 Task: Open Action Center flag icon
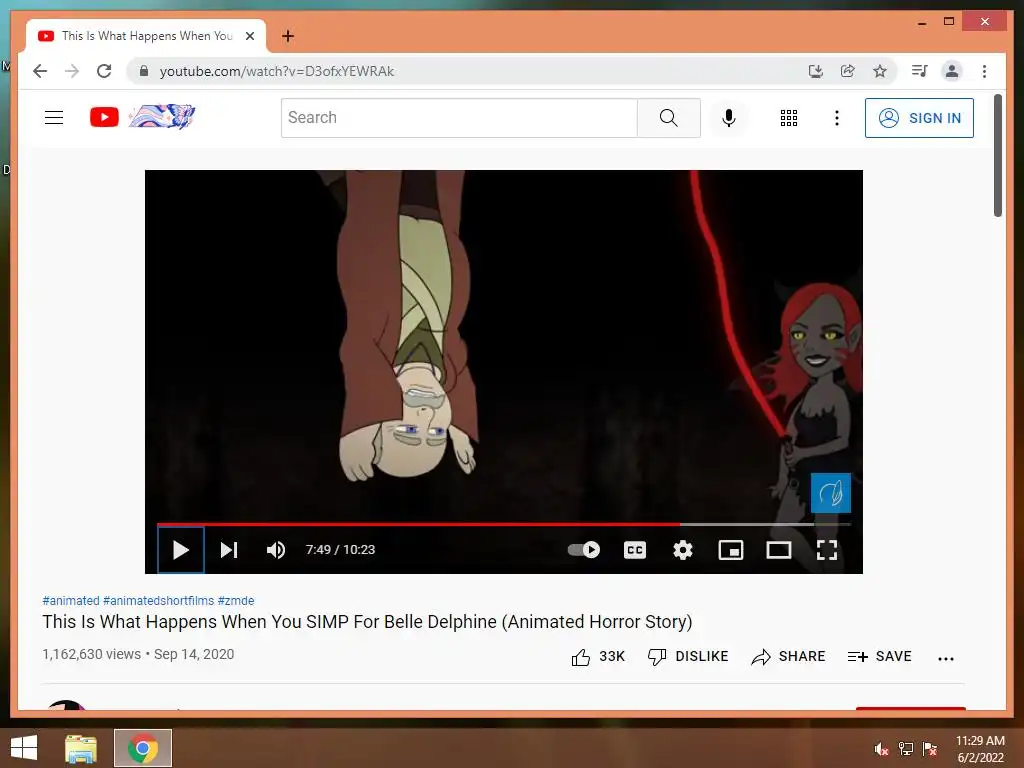click(930, 749)
